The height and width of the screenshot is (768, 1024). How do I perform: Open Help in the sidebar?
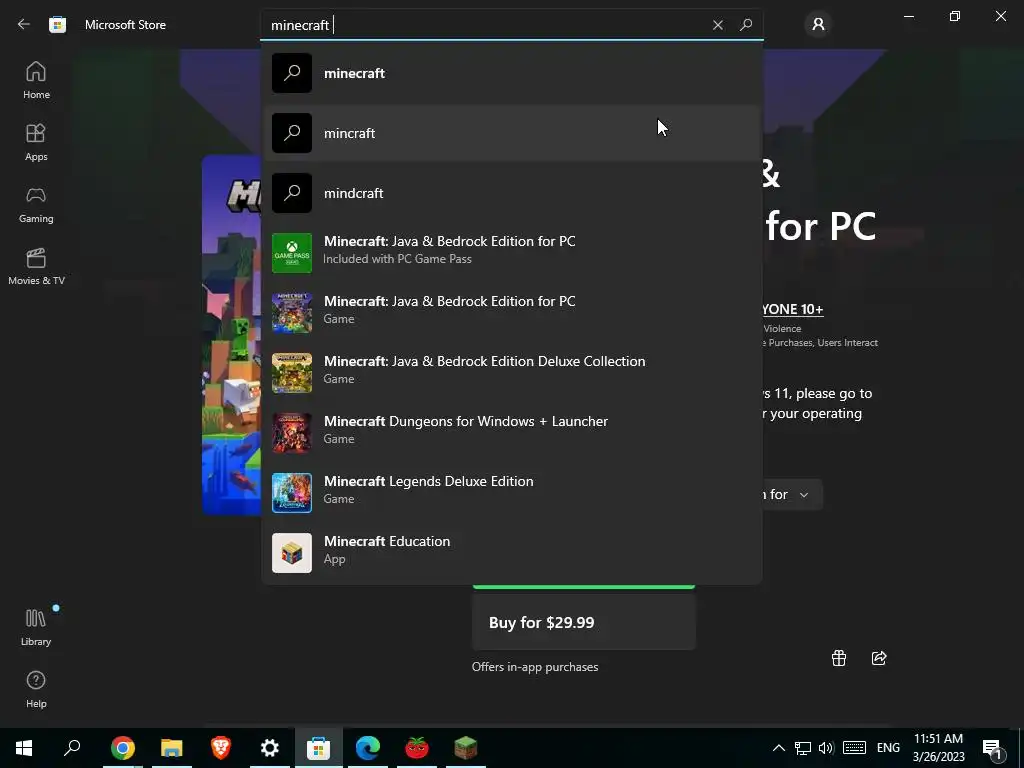(37, 689)
